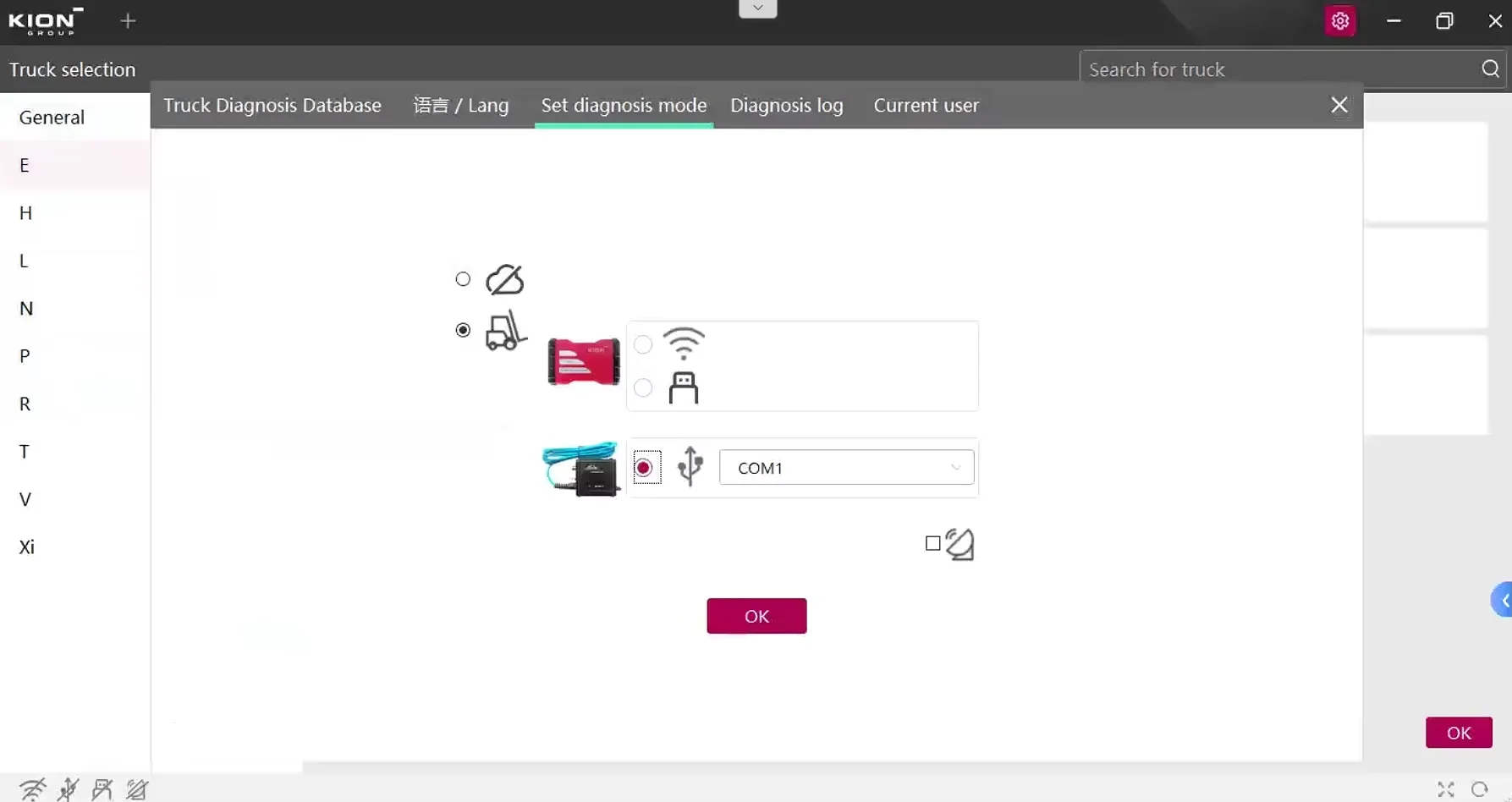Viewport: 1512px width, 802px height.
Task: Tick the checkbox below the COM port
Action: tap(933, 543)
